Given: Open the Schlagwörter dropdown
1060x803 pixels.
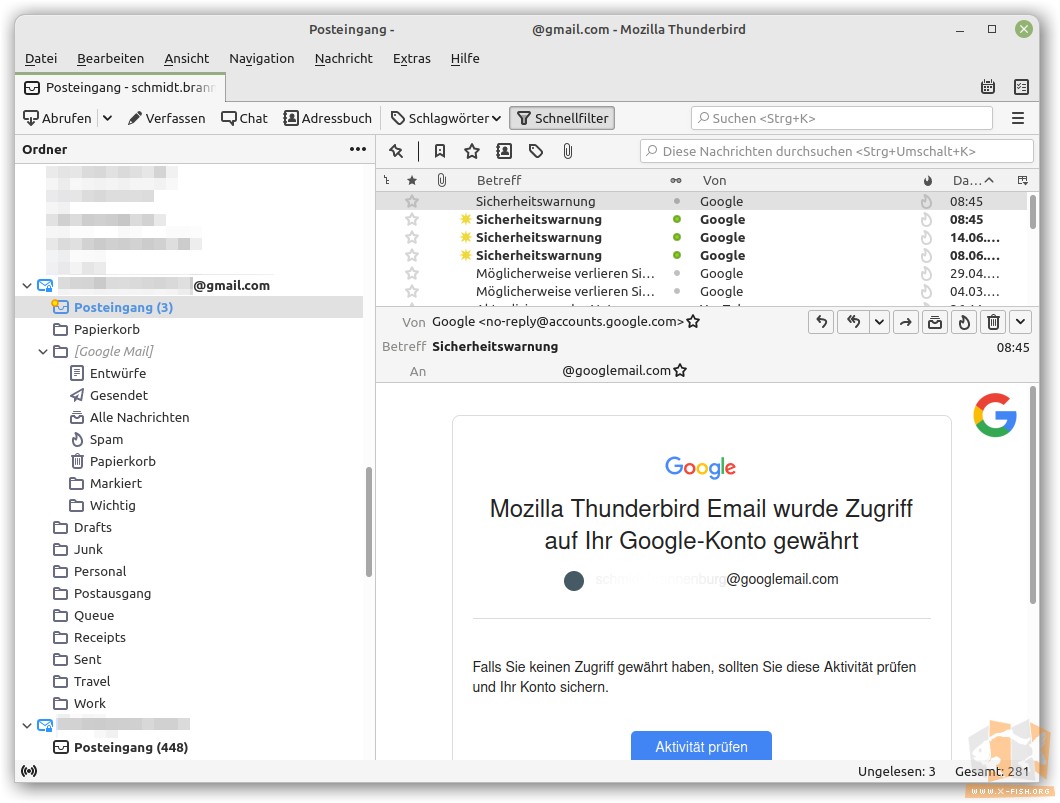Looking at the screenshot, I should (x=446, y=118).
